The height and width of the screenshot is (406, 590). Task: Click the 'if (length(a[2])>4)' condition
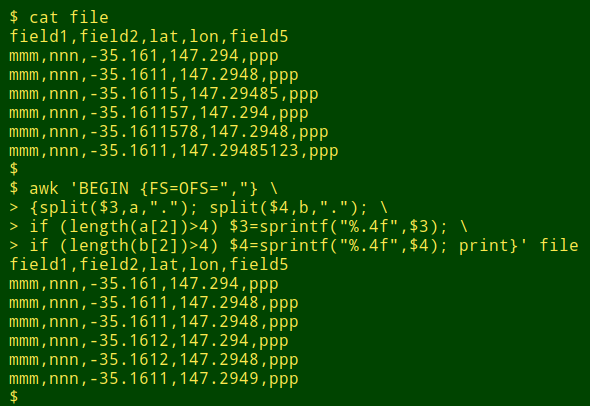pos(124,227)
